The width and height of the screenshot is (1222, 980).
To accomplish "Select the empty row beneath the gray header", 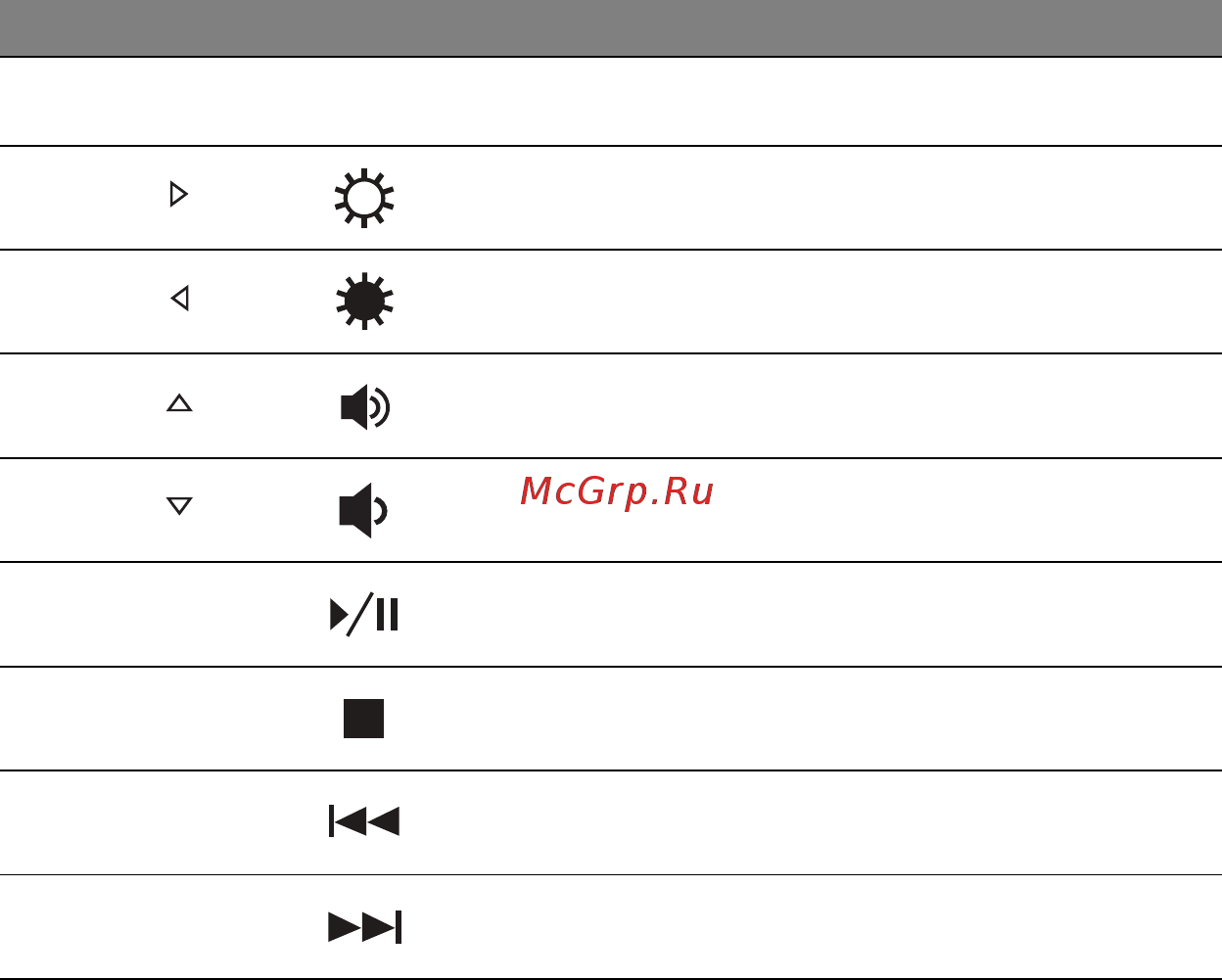I will coord(611,102).
